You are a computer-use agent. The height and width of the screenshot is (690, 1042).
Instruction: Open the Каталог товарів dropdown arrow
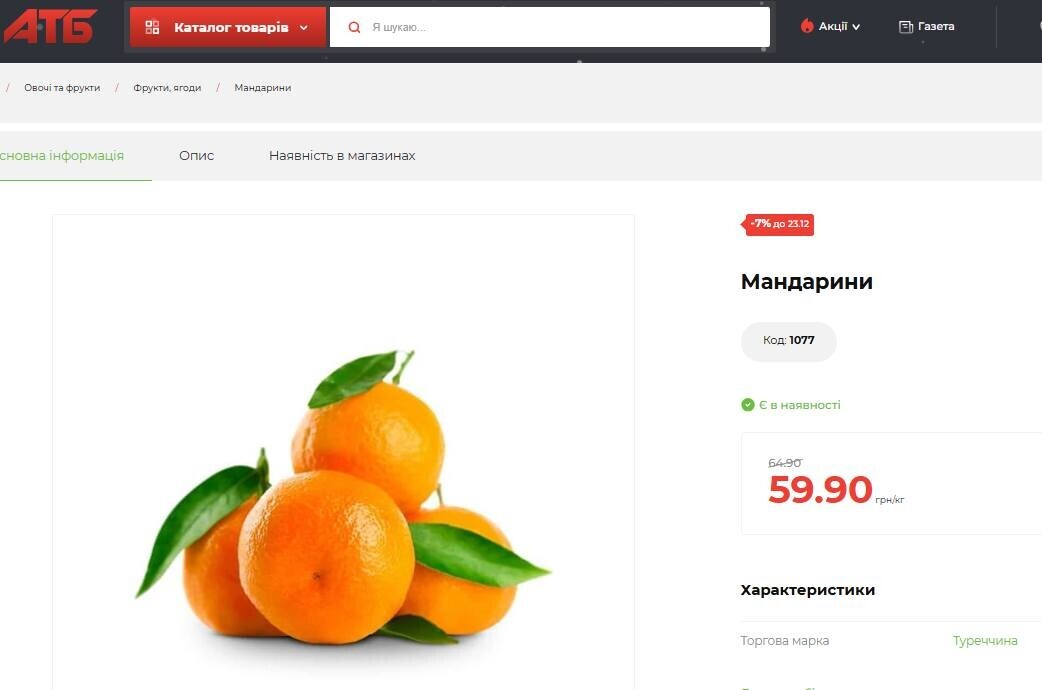coord(304,28)
